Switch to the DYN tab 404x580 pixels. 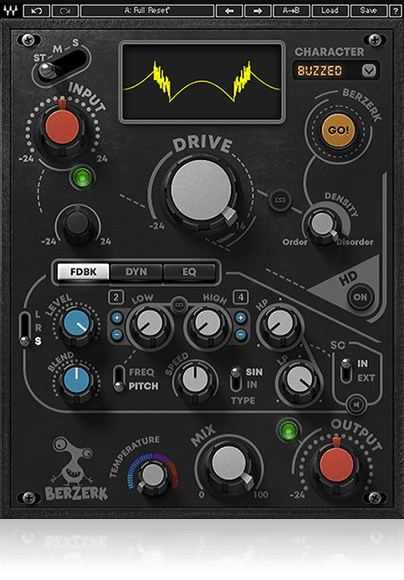pyautogui.click(x=136, y=272)
